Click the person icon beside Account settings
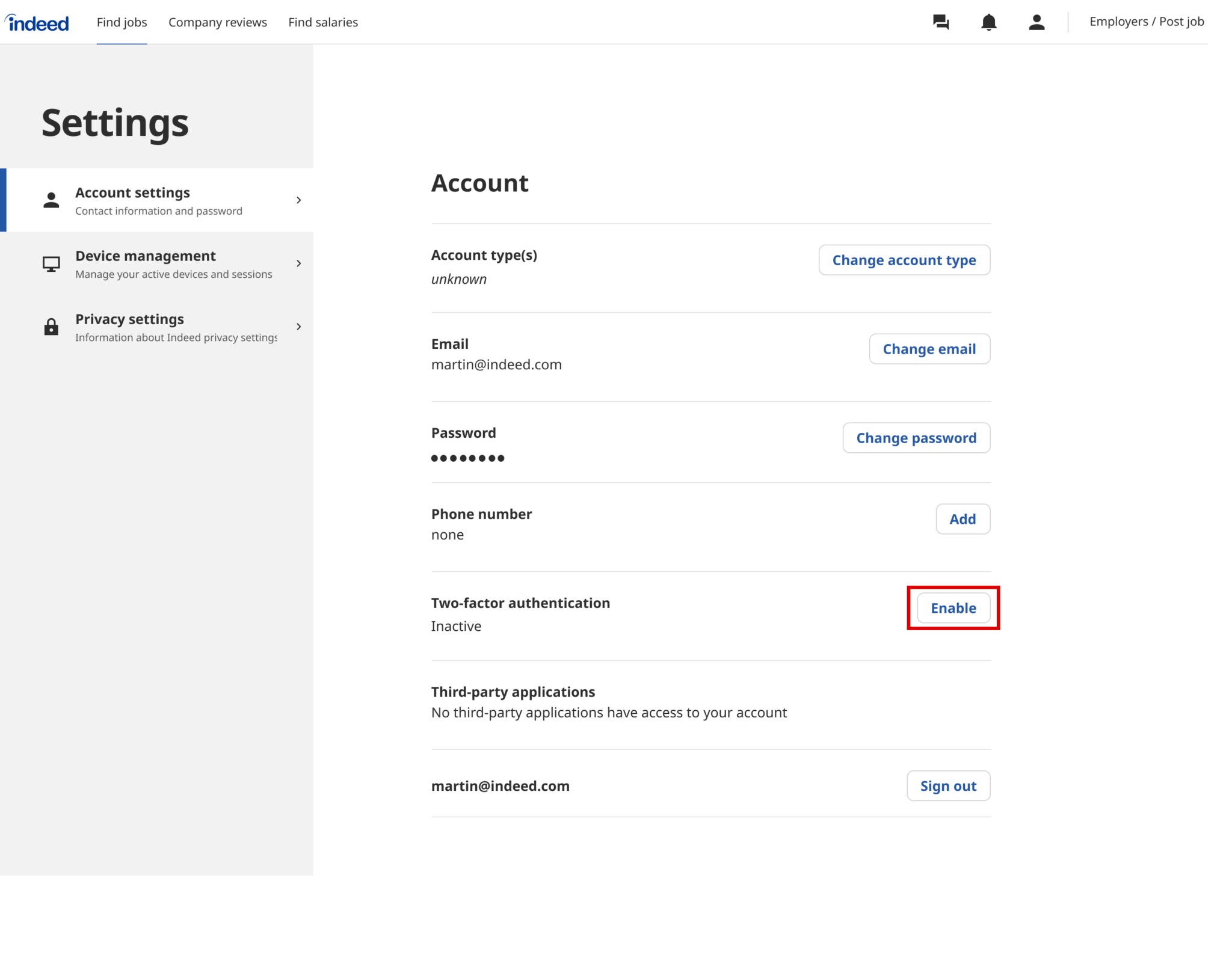1232x973 pixels. [x=51, y=200]
